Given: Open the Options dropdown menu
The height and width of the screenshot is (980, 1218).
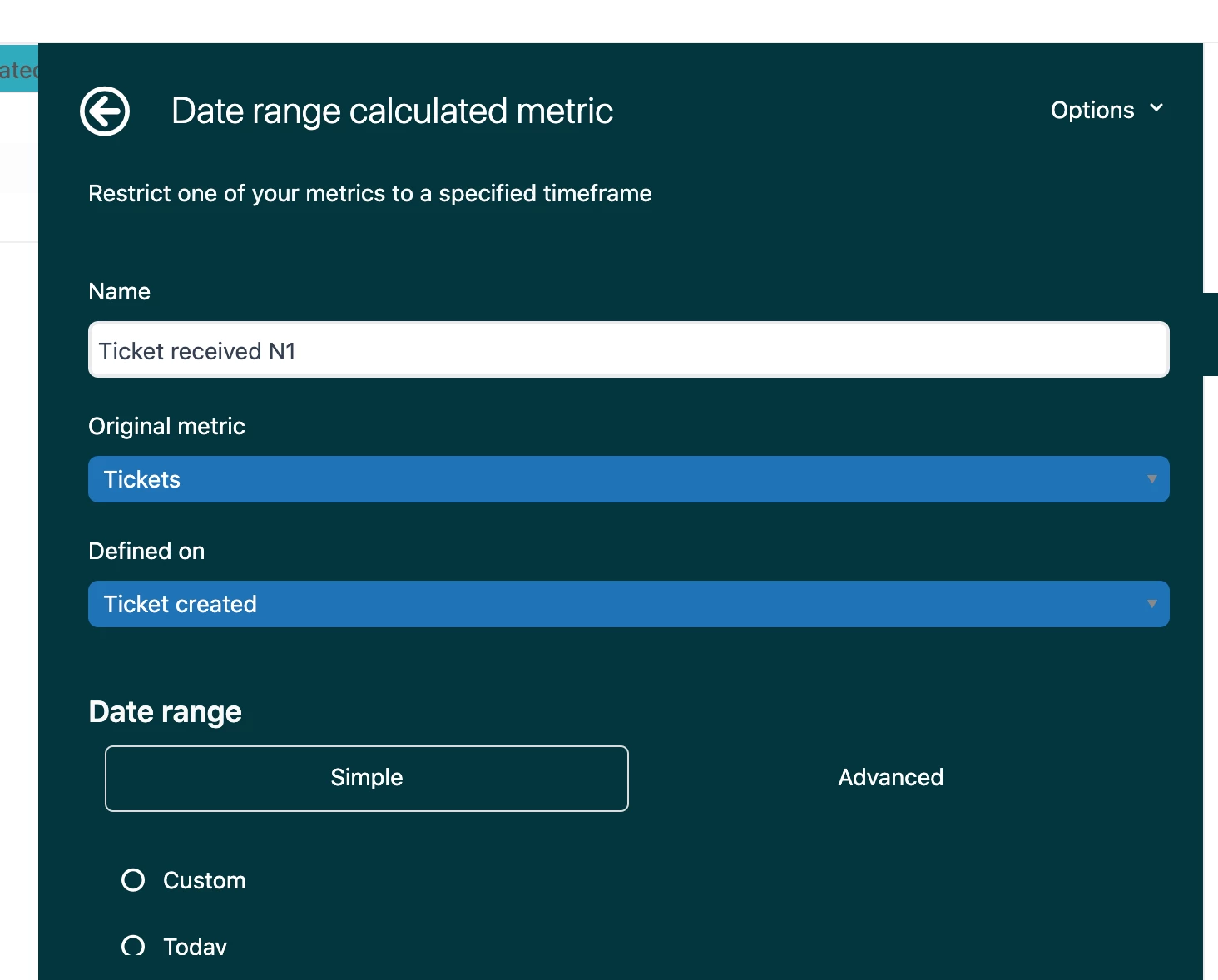Looking at the screenshot, I should point(1107,110).
